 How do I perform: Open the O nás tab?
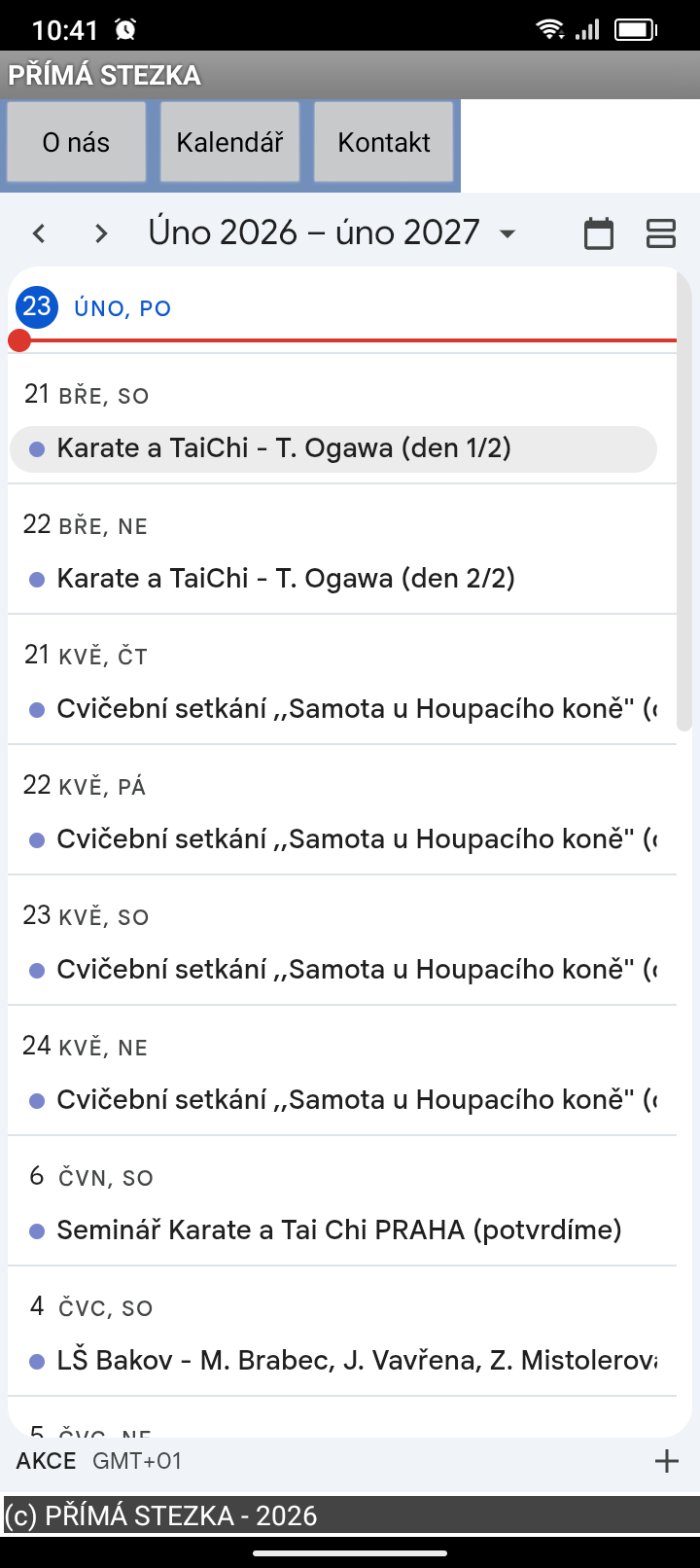[76, 142]
